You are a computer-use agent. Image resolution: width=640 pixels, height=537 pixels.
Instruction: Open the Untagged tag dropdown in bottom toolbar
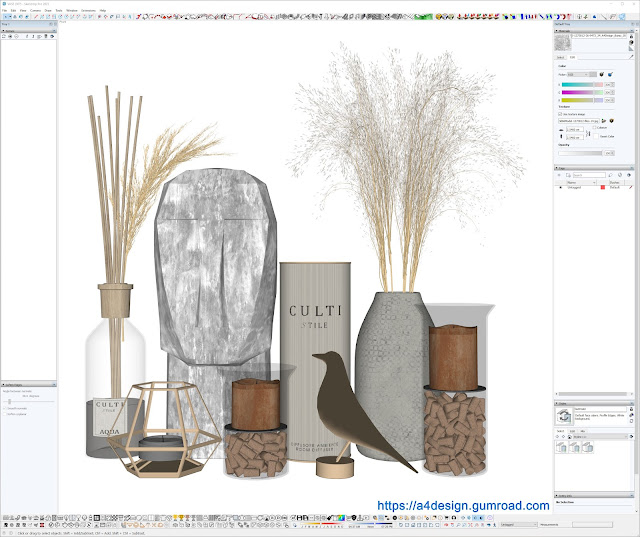(x=519, y=524)
